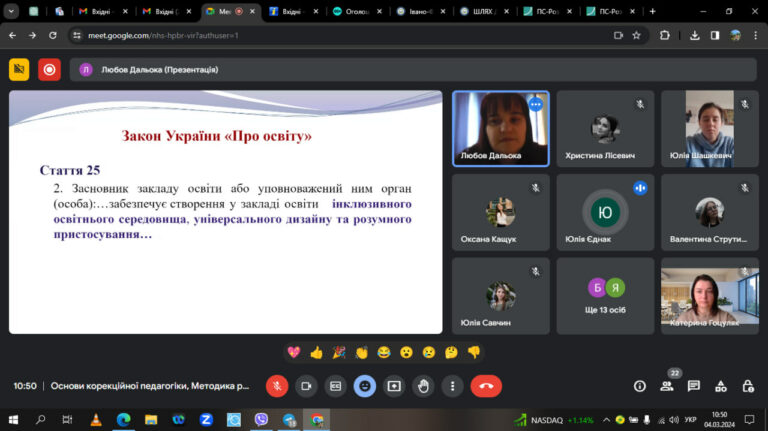The height and width of the screenshot is (431, 768).
Task: Open host controls lock icon
Action: 748,386
